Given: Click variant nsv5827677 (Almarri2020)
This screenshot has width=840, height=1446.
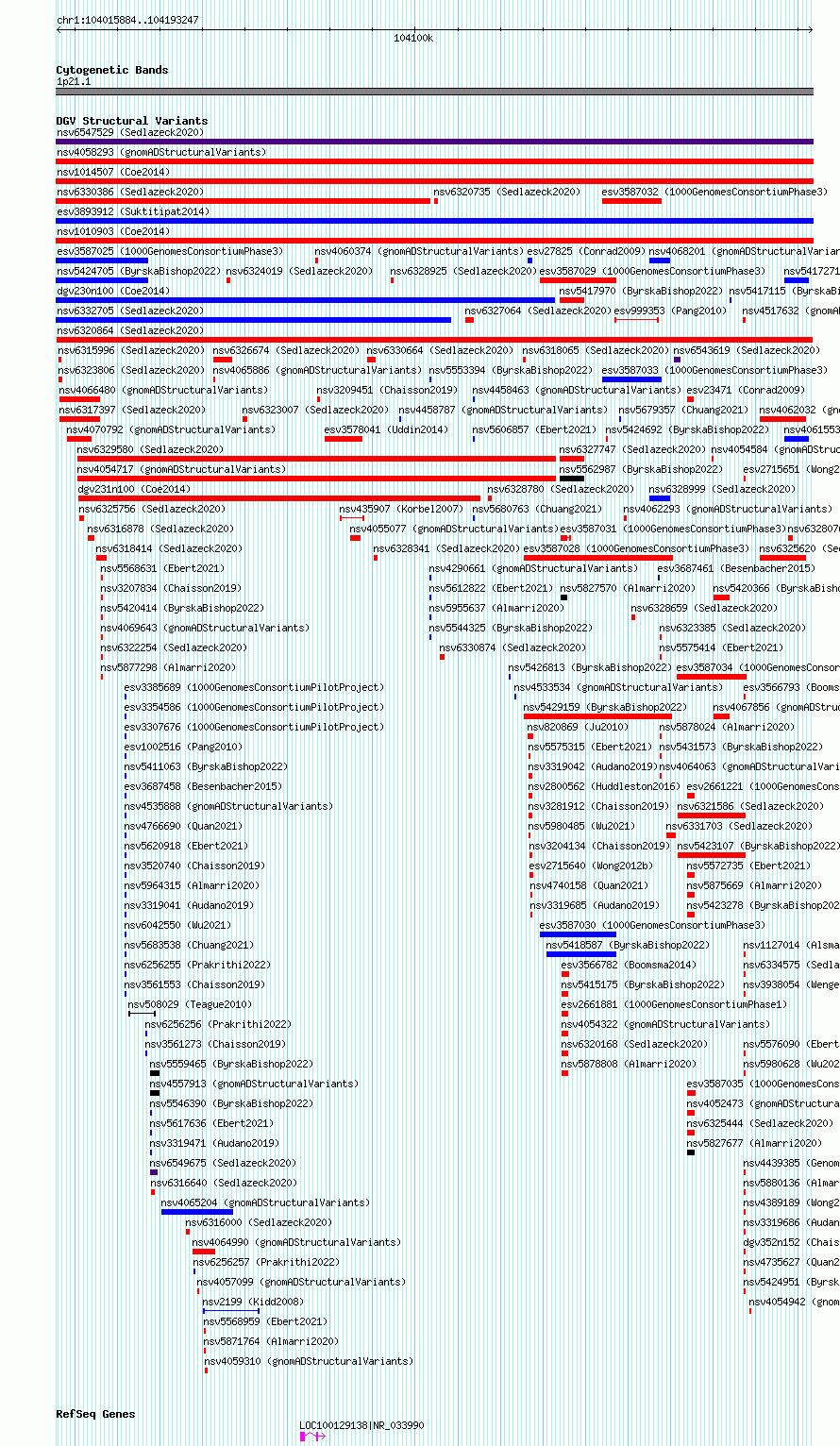Looking at the screenshot, I should pyautogui.click(x=754, y=1143).
